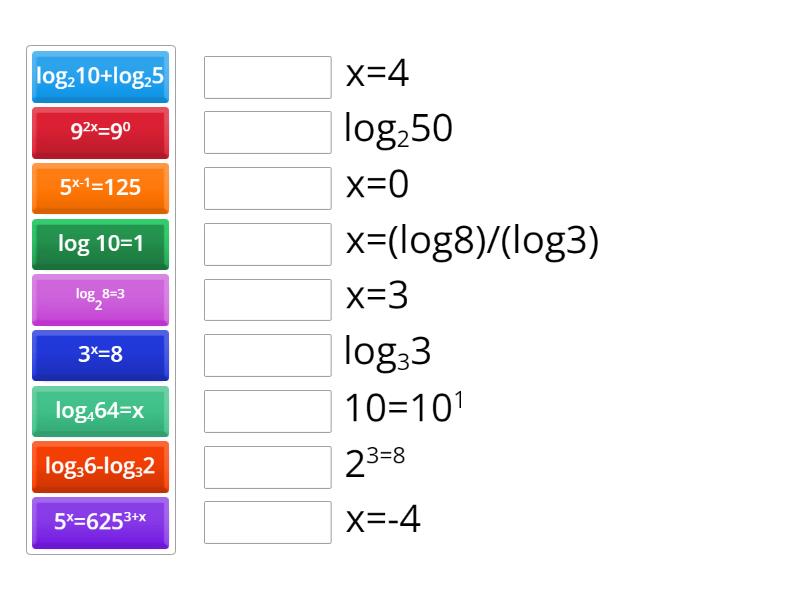Pick the log₃6-log₃2 tile
This screenshot has width=800, height=600.
pos(100,466)
